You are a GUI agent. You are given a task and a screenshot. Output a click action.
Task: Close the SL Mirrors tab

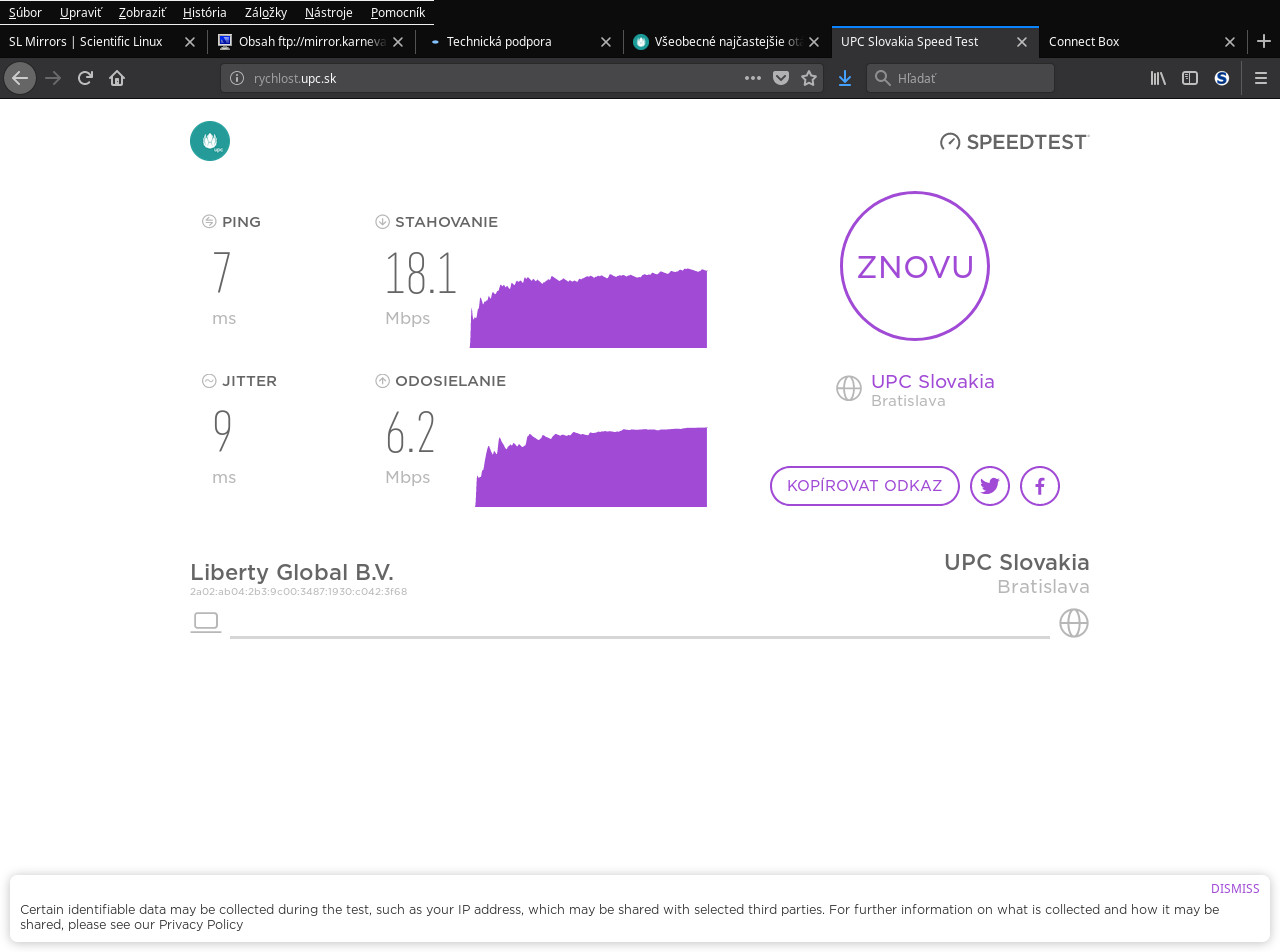(190, 42)
